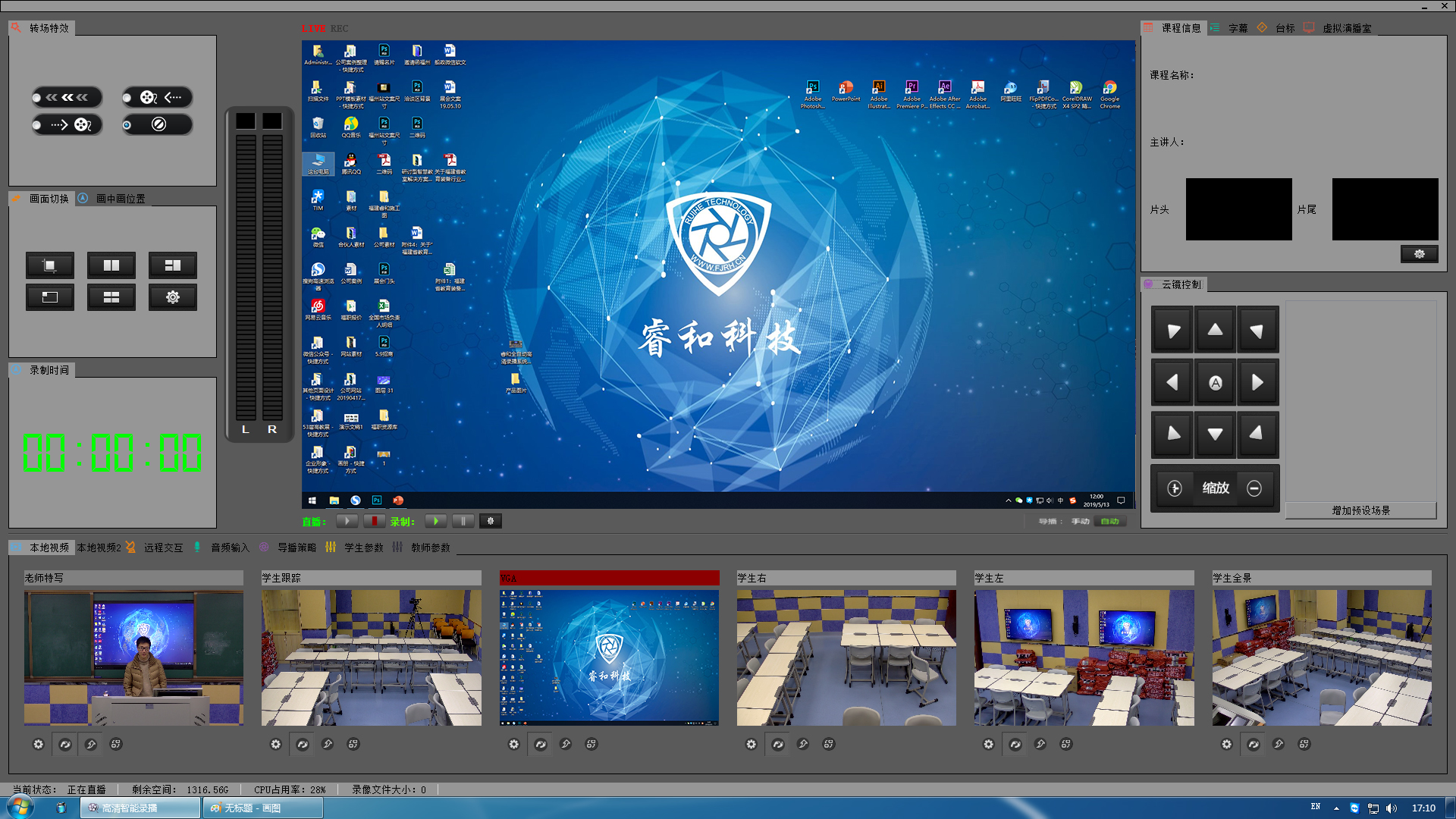Tilt PTZ camera up
This screenshot has height=819, width=1456.
tap(1215, 330)
